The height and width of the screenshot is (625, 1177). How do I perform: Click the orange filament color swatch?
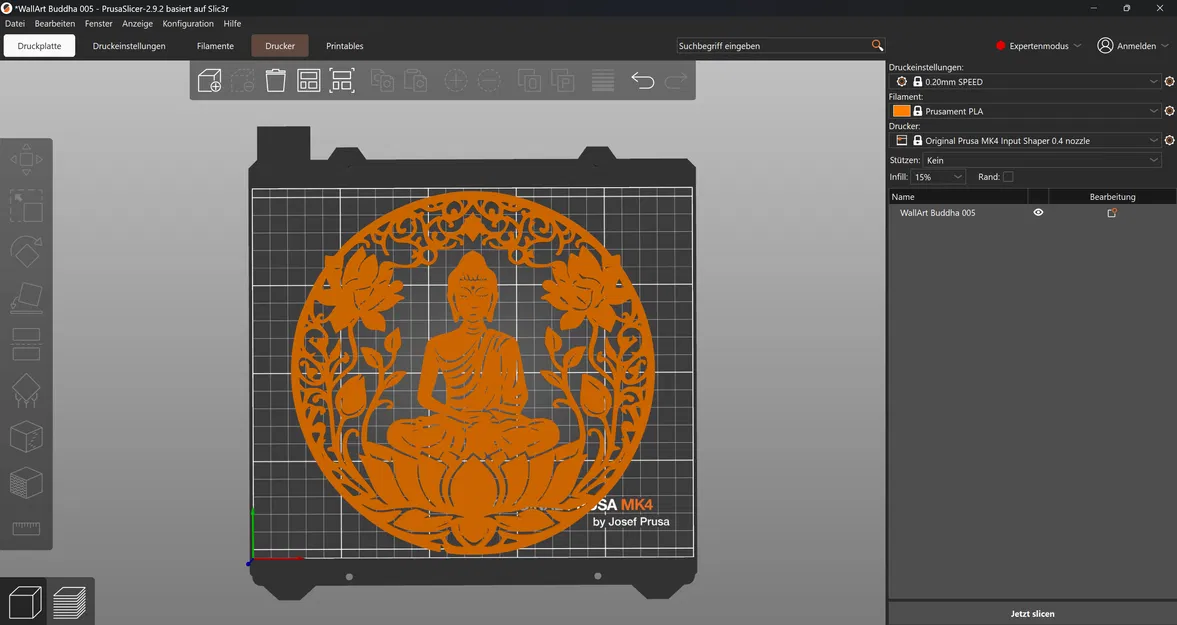901,111
